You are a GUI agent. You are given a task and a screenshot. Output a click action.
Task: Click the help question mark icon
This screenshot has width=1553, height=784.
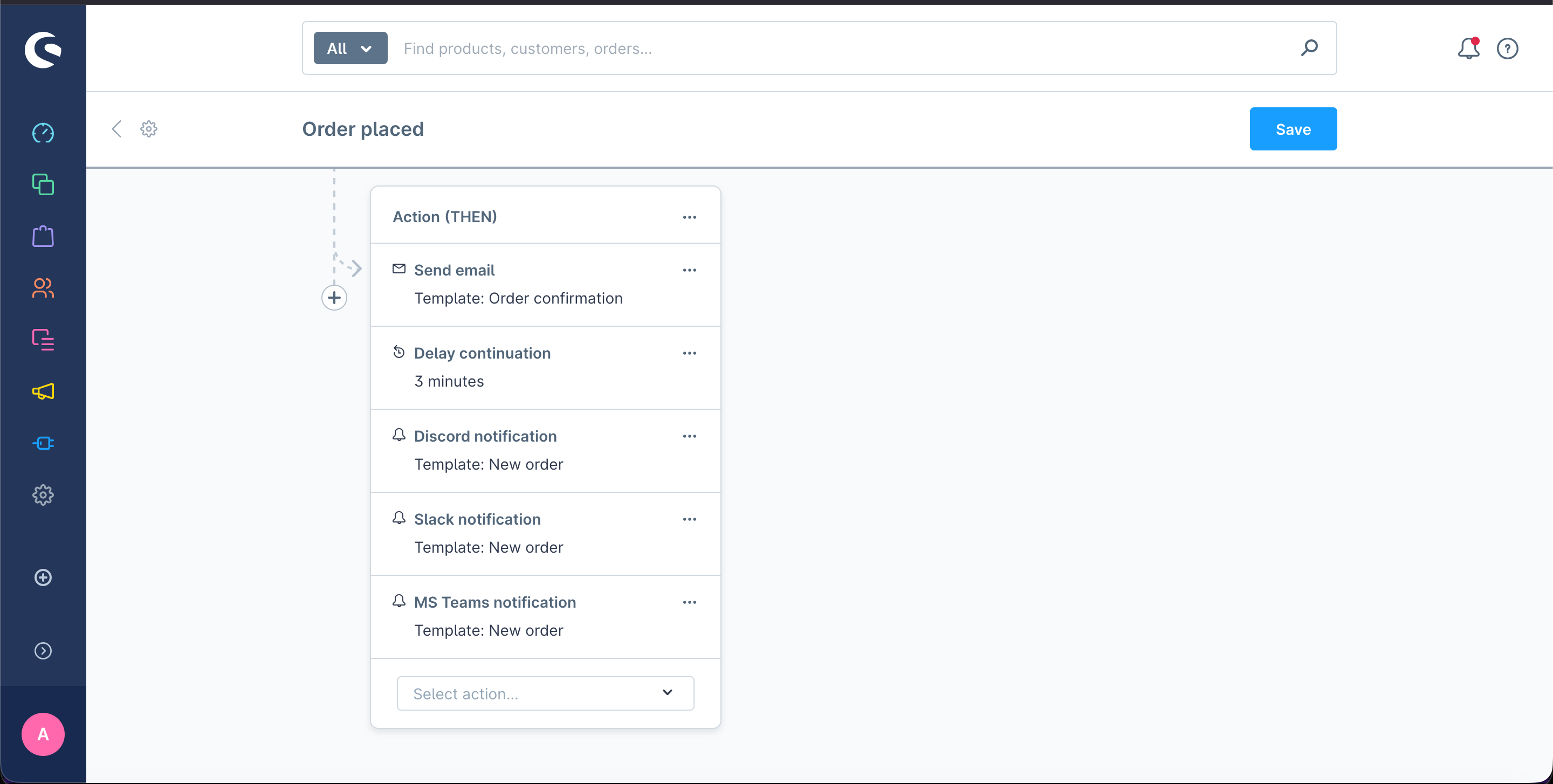tap(1507, 48)
